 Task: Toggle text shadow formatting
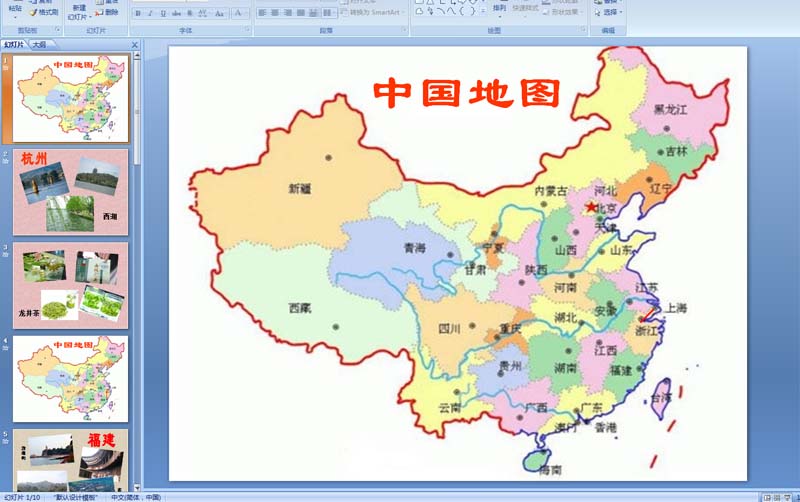189,13
